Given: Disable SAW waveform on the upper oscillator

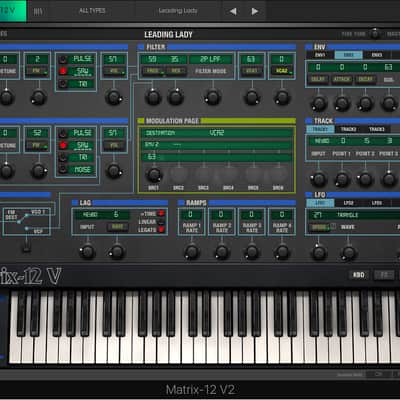Looking at the screenshot, I should point(63,71).
